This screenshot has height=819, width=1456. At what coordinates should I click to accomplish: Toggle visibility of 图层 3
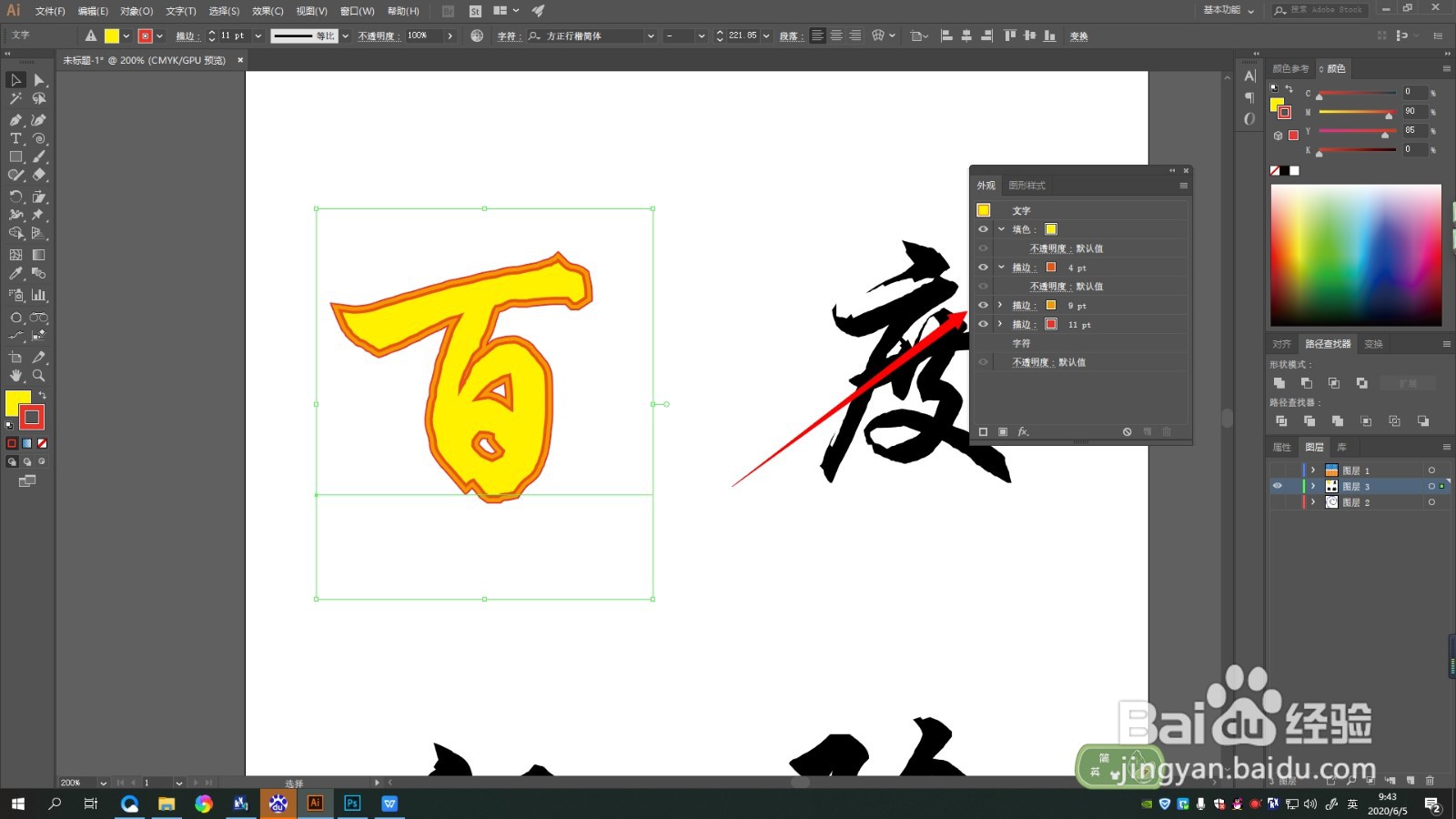1277,486
